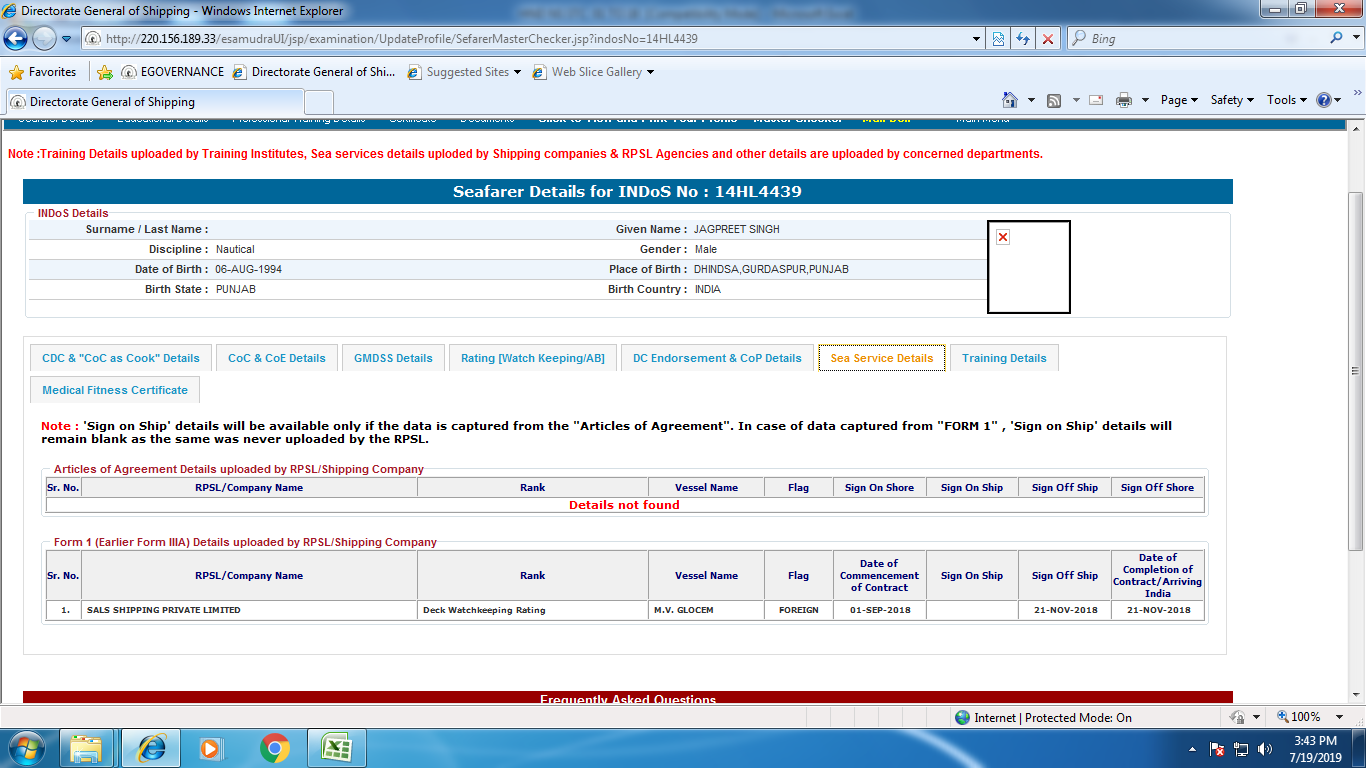Click the Read Mail envelope icon
Screen dimensions: 1366x768
click(1096, 100)
